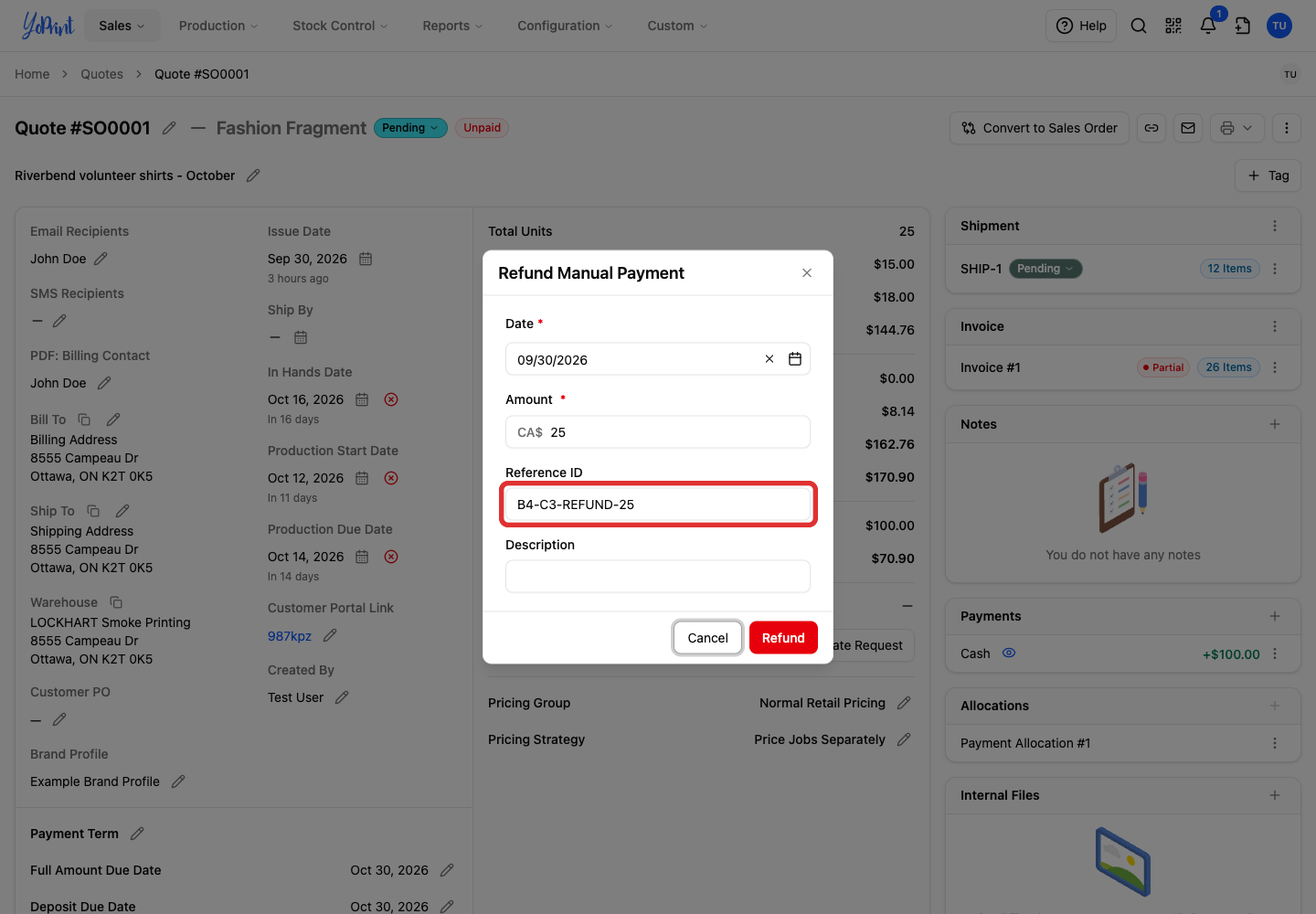1316x914 pixels.
Task: Focus the refund Amount field
Action: click(x=658, y=432)
